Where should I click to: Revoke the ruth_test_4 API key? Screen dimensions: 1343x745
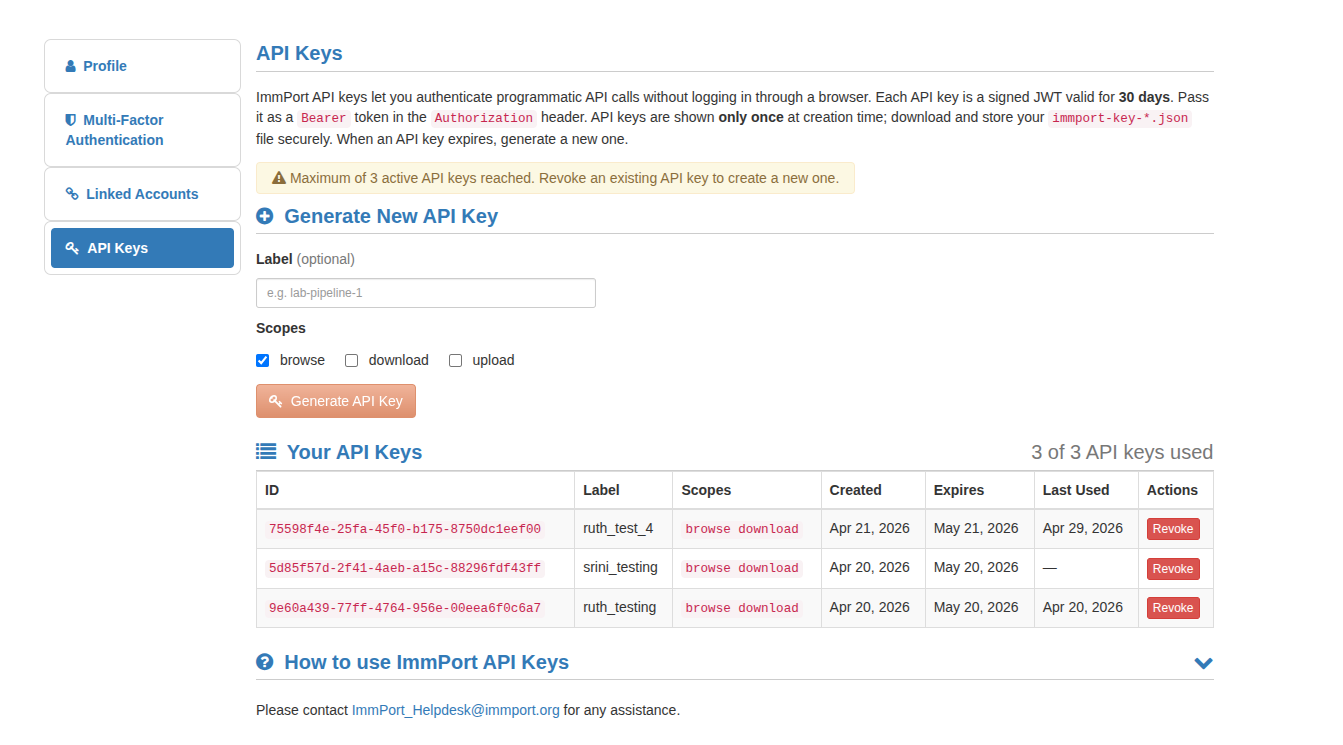(x=1173, y=529)
